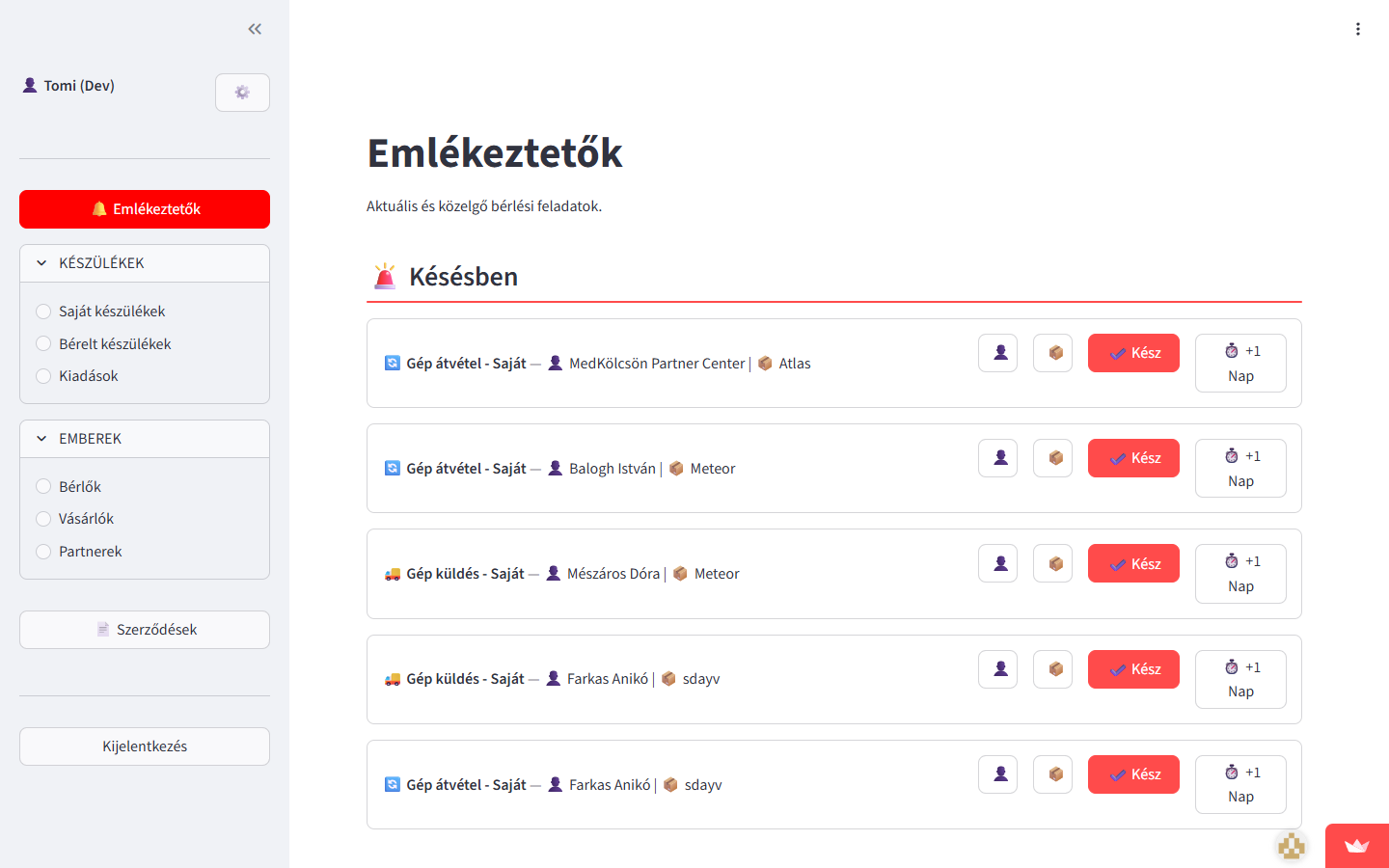The image size is (1389, 868).
Task: Open settings gear next to Tomi (Dev)
Action: (x=242, y=93)
